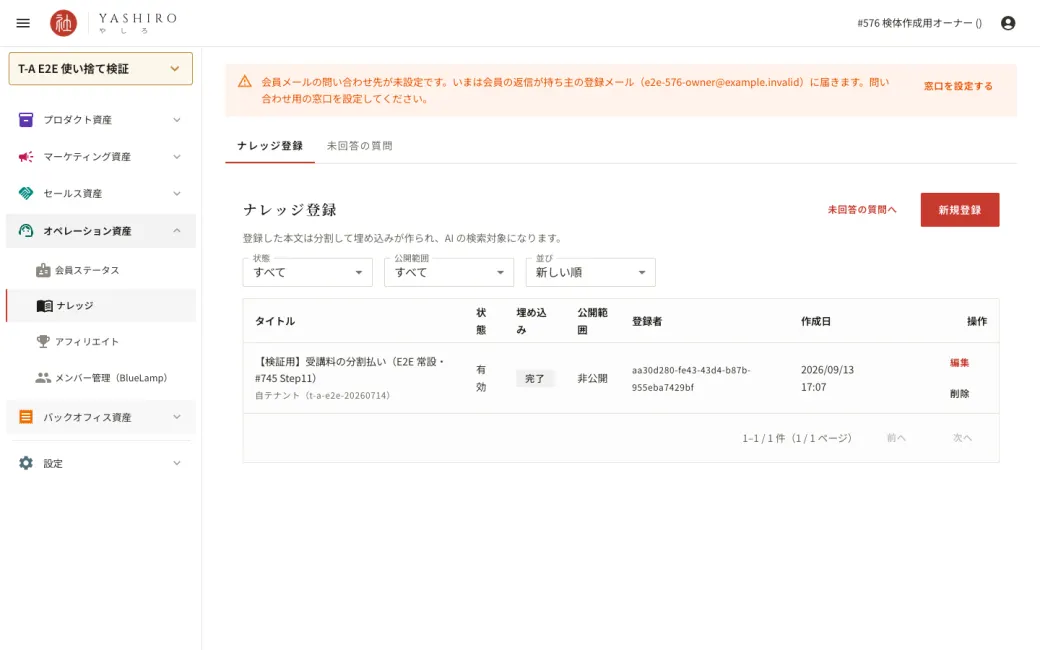Click the 非公開 visibility cell
The image size is (1040, 650).
(592, 379)
